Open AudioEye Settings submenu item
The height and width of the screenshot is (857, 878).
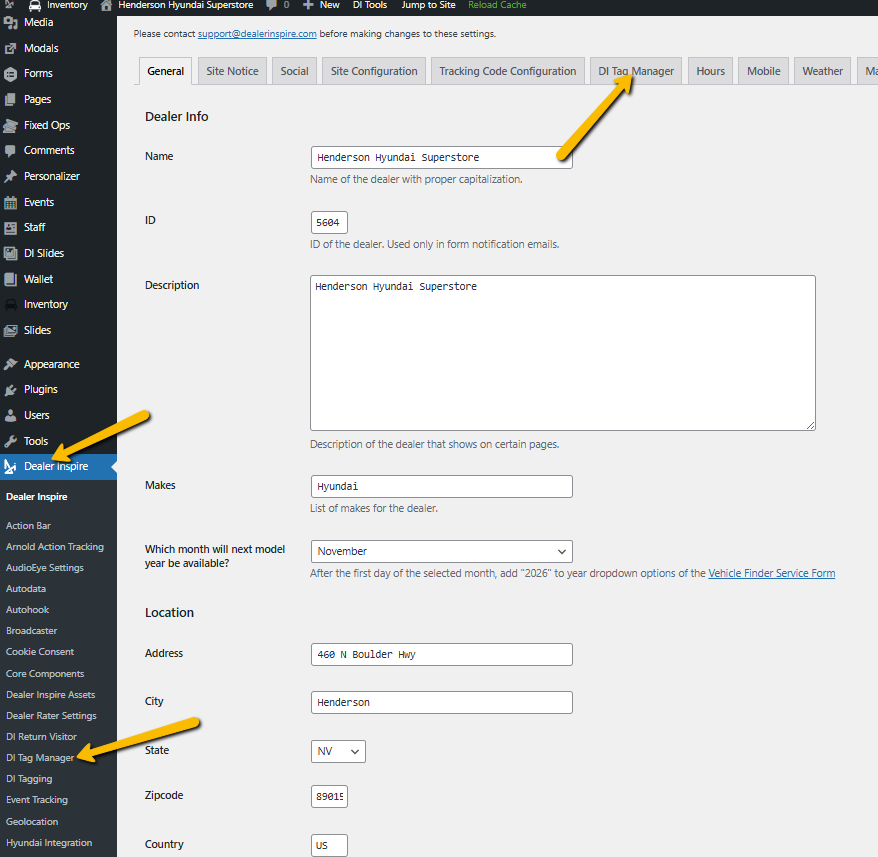click(45, 567)
